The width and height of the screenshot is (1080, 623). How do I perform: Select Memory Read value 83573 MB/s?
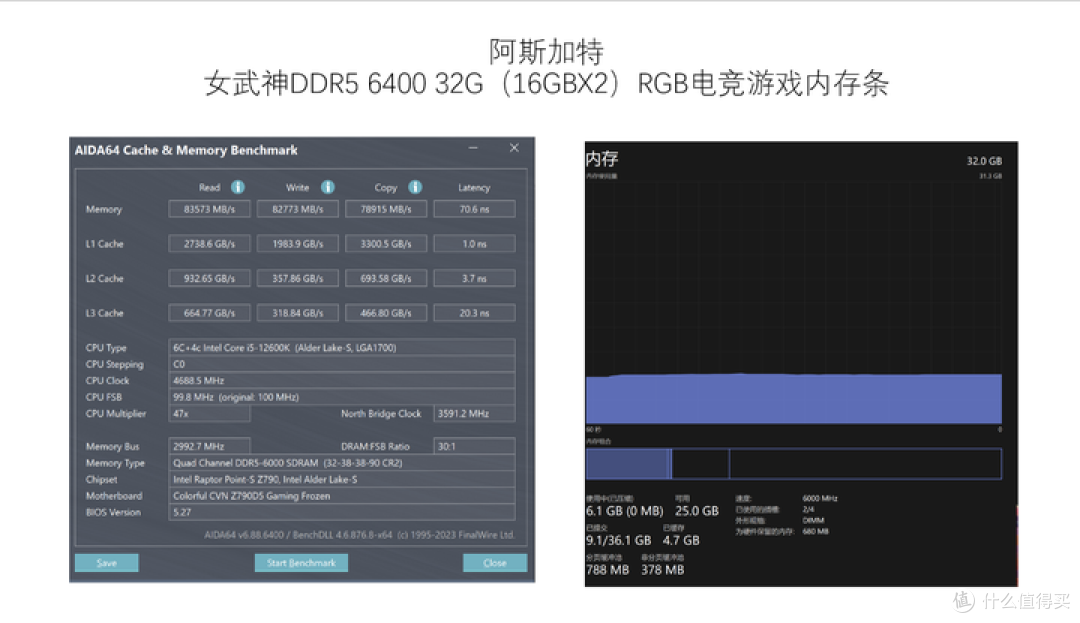point(209,209)
